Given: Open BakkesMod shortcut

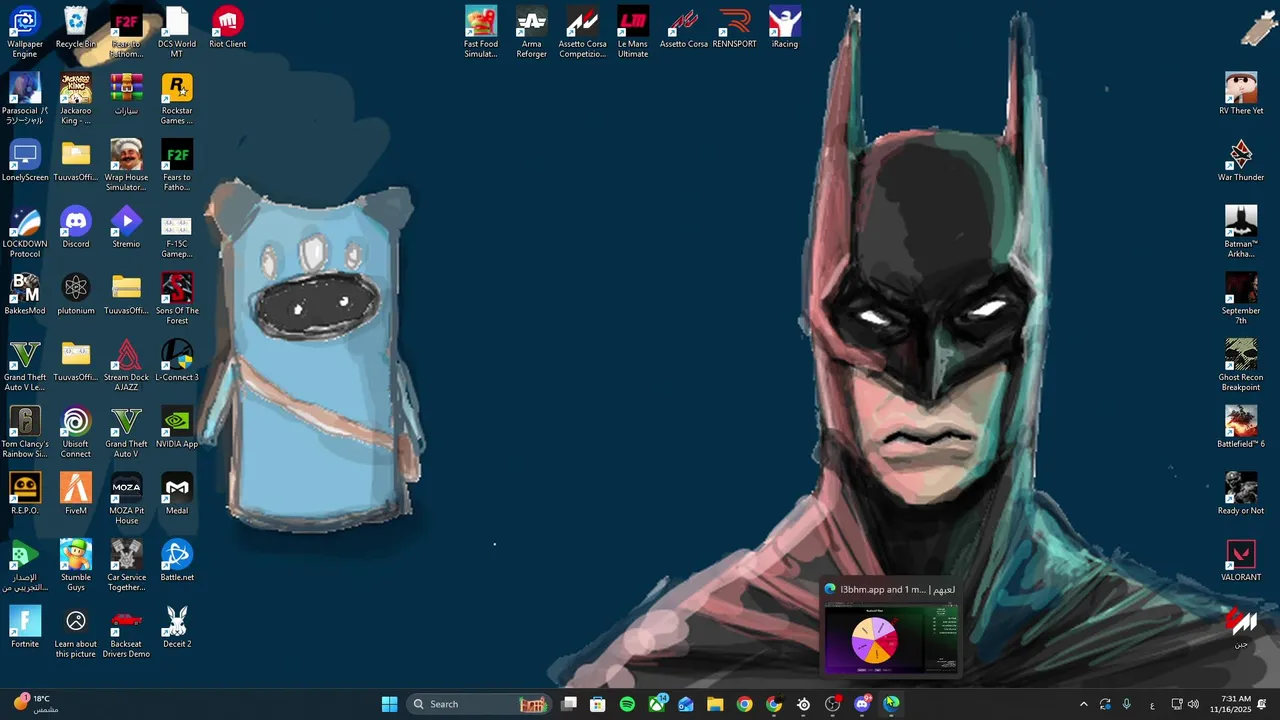Looking at the screenshot, I should click(25, 295).
